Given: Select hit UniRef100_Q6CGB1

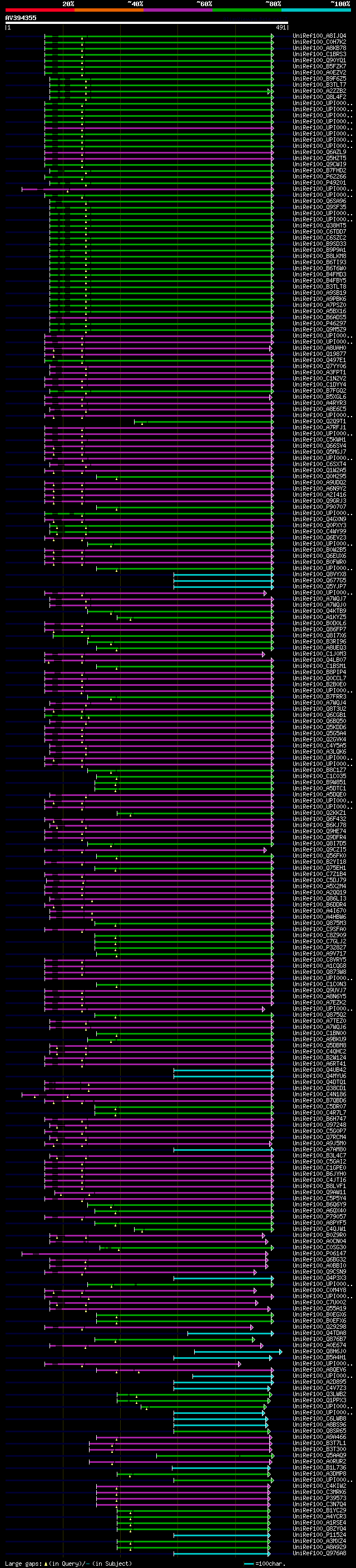Looking at the screenshot, I should (x=319, y=715).
